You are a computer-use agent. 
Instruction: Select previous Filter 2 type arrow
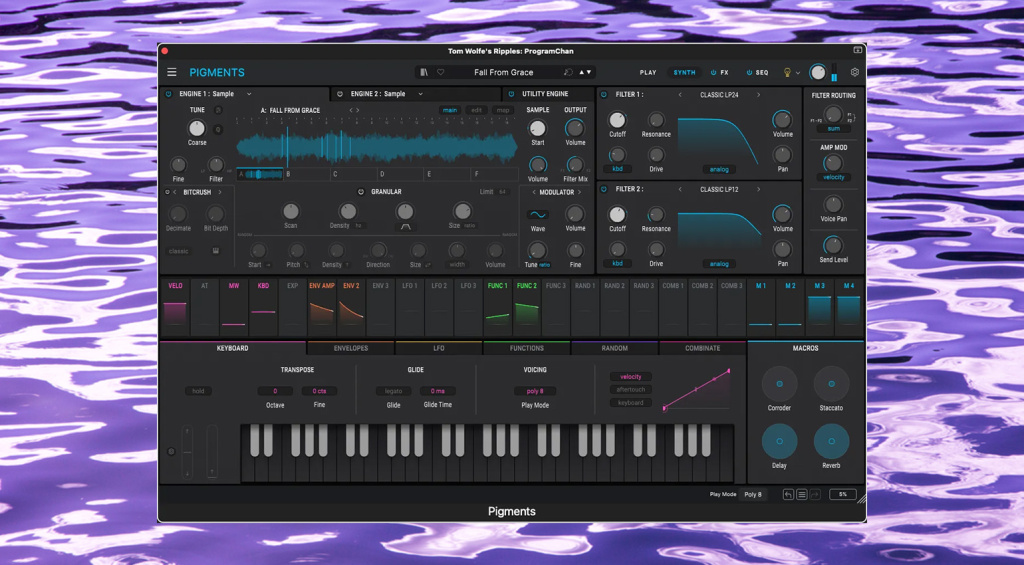tap(680, 189)
